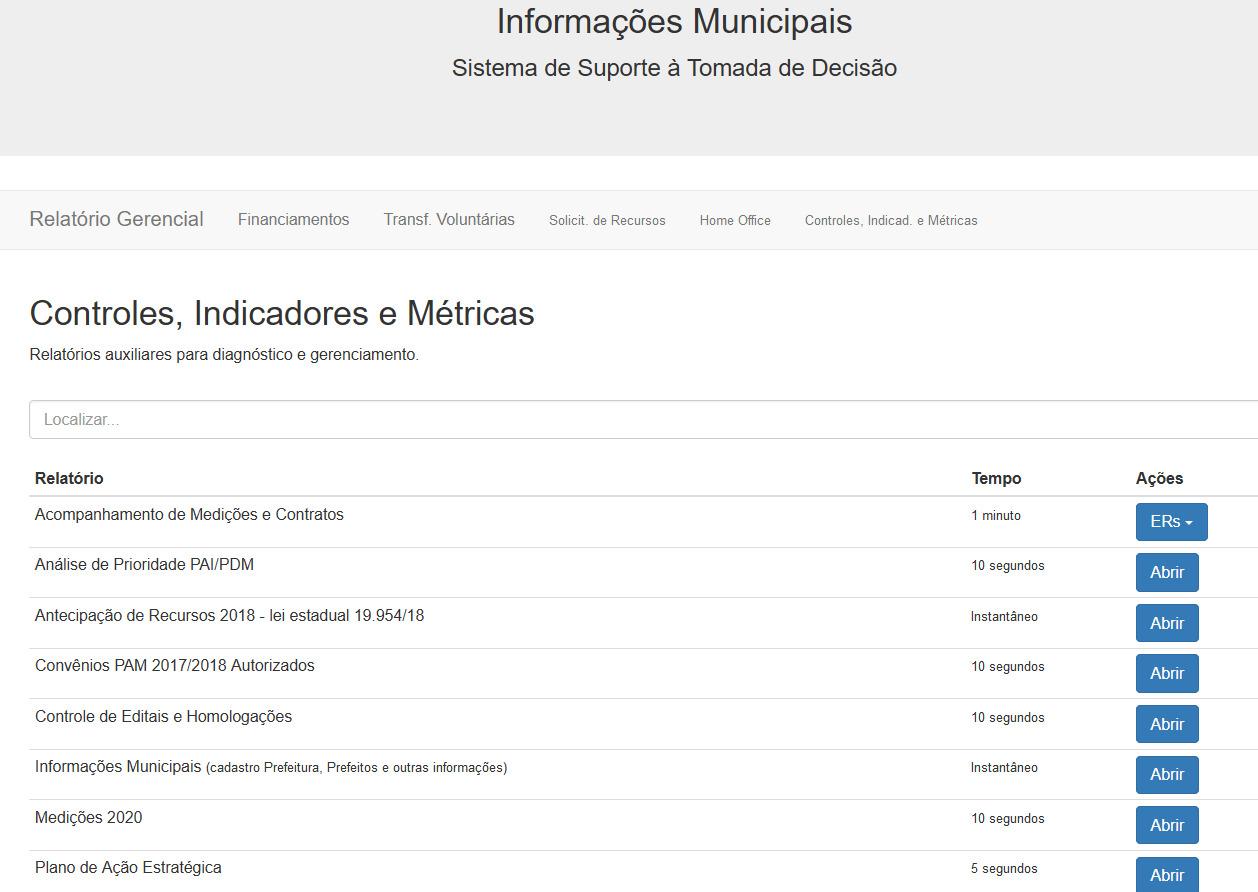Click Abrir for Convênios PAM 2017/2018 Autorizados
Viewport: 1258px width, 892px height.
tap(1166, 673)
